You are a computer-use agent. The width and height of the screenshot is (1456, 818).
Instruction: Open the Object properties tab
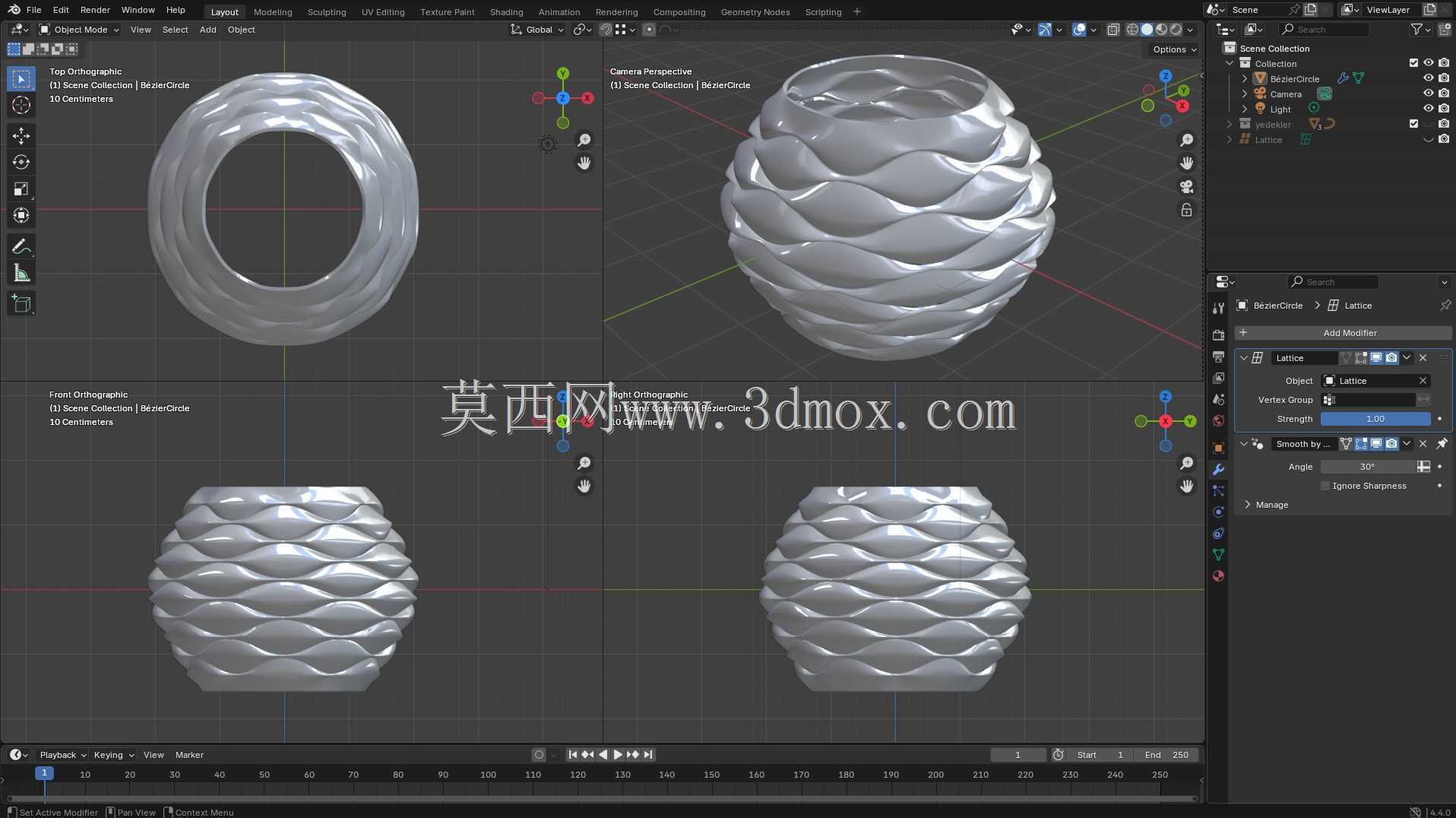pyautogui.click(x=1218, y=448)
